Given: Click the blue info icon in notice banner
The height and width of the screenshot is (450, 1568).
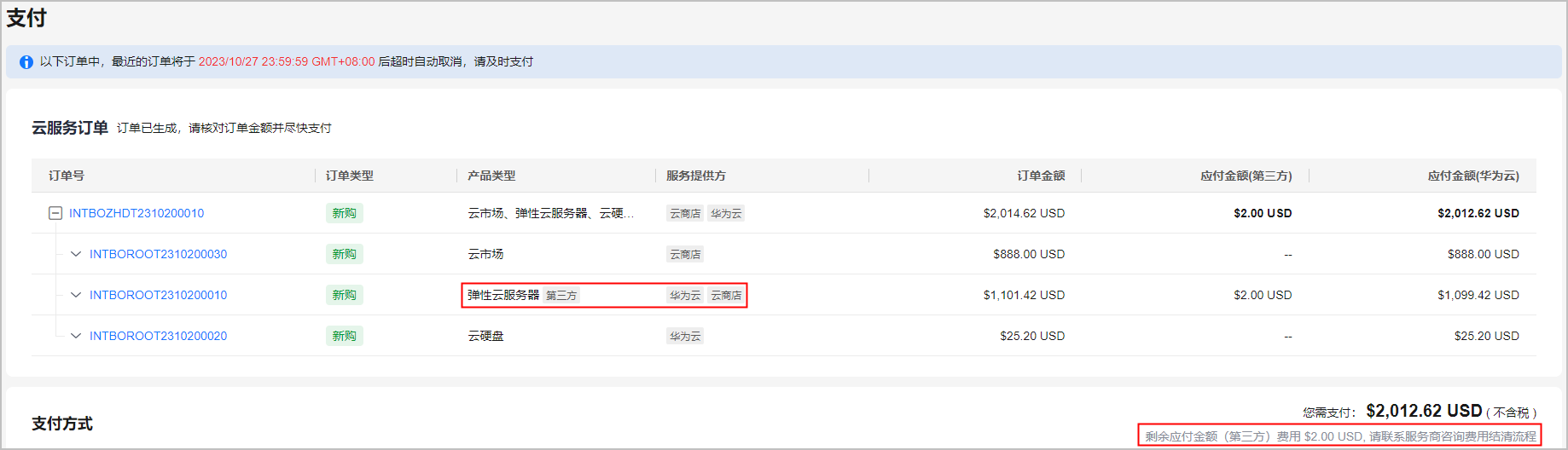Looking at the screenshot, I should (x=26, y=62).
